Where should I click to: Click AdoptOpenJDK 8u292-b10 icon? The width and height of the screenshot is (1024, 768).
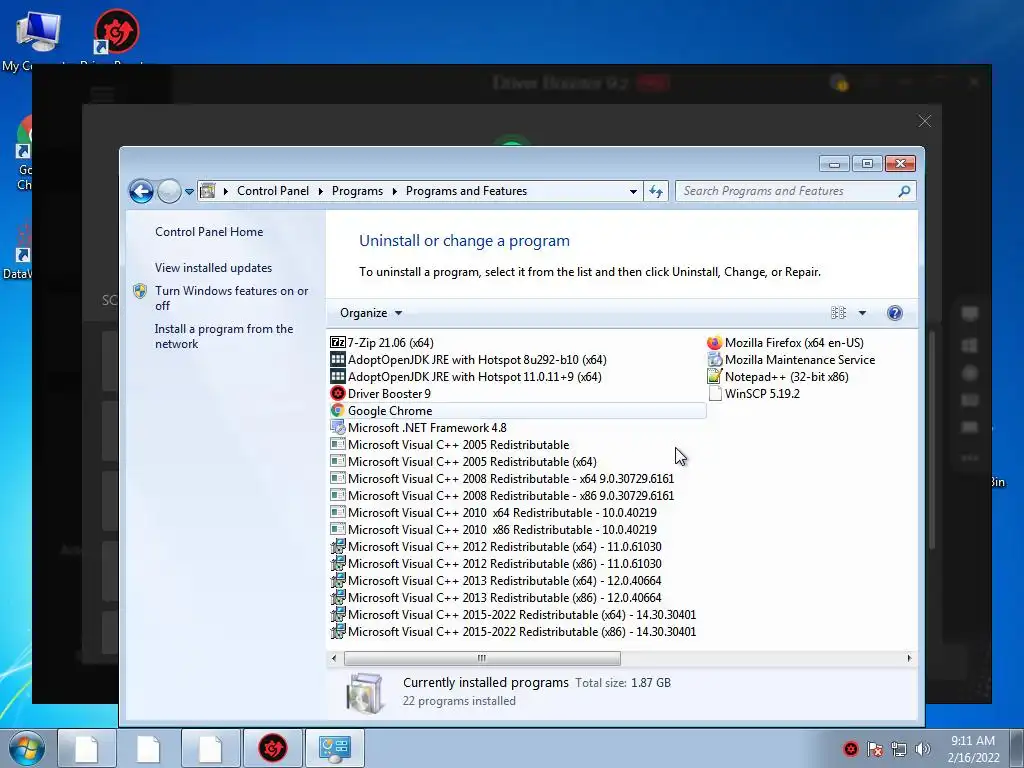338,359
